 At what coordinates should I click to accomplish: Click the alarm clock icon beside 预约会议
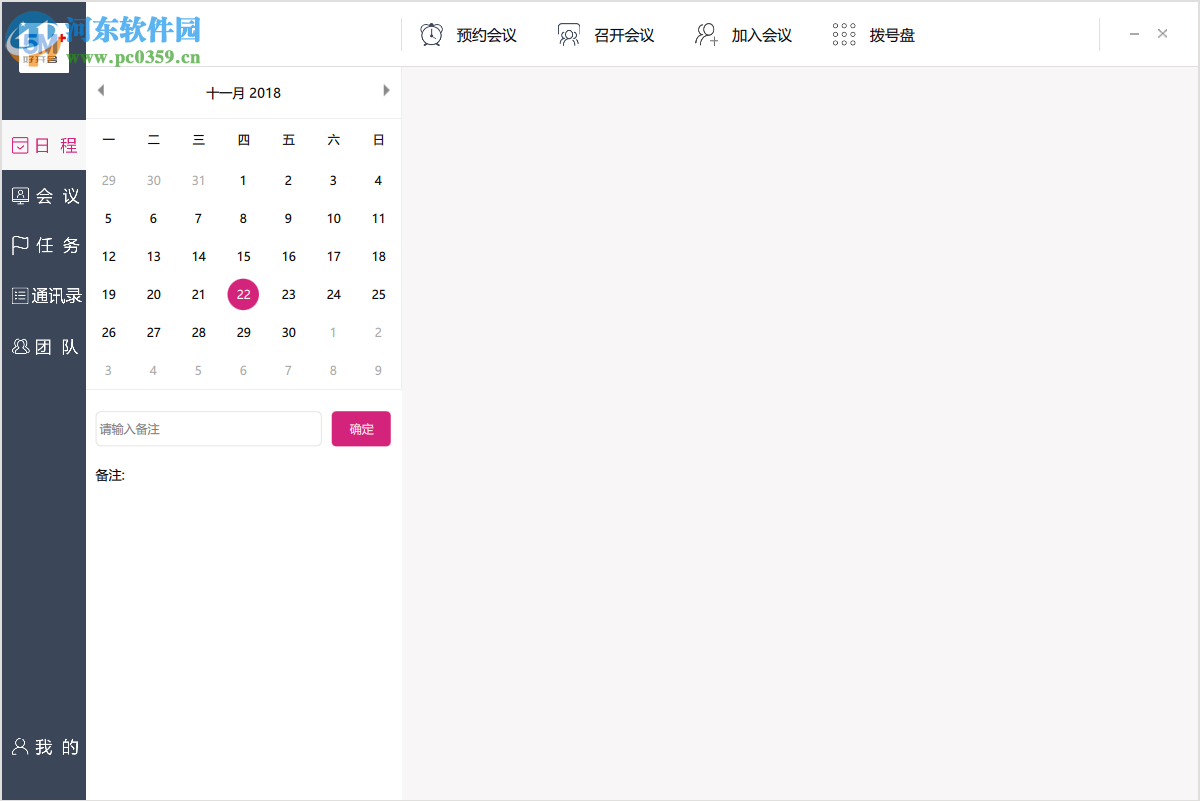pos(431,33)
